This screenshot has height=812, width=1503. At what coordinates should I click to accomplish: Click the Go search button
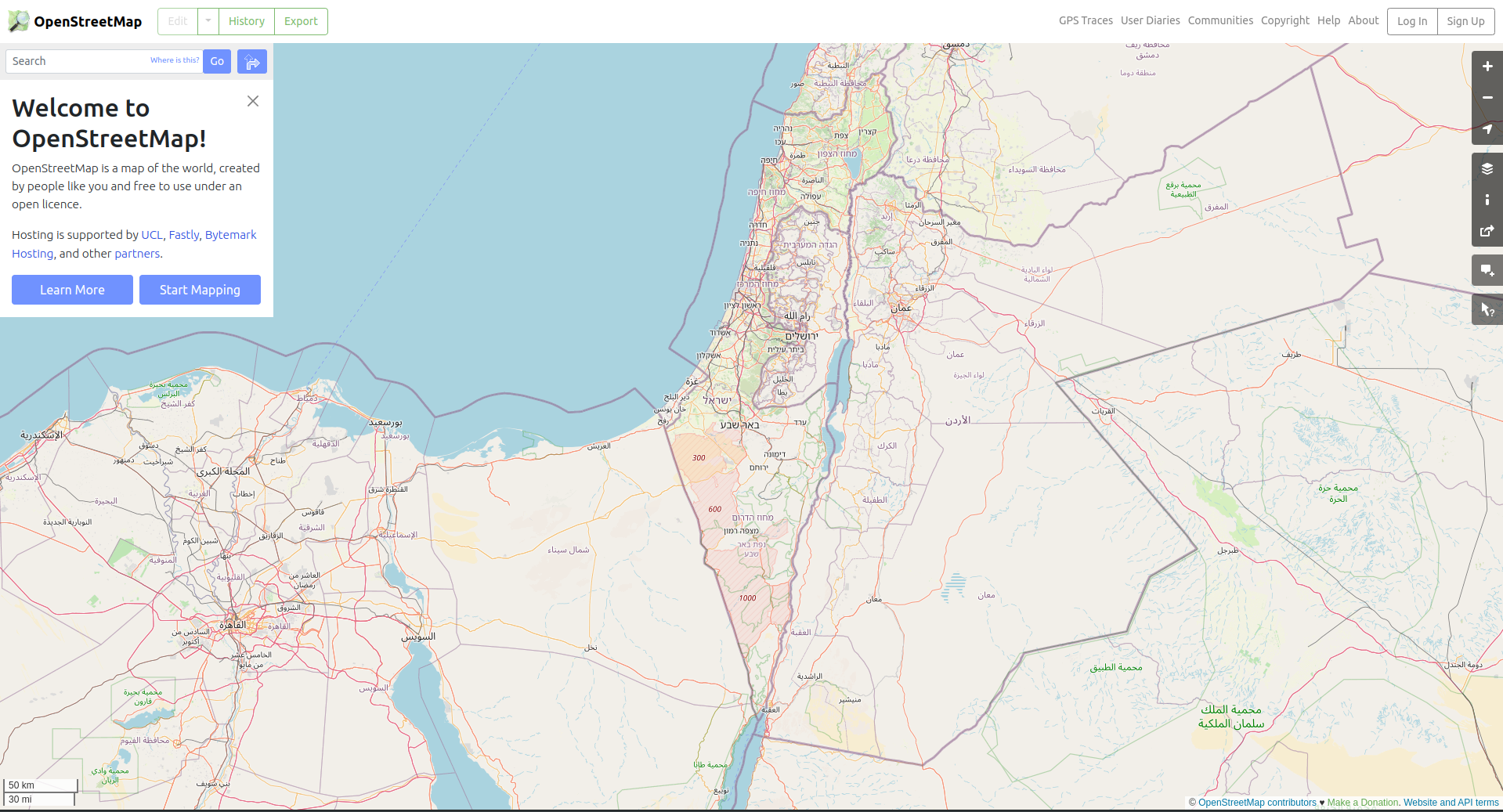tap(216, 61)
